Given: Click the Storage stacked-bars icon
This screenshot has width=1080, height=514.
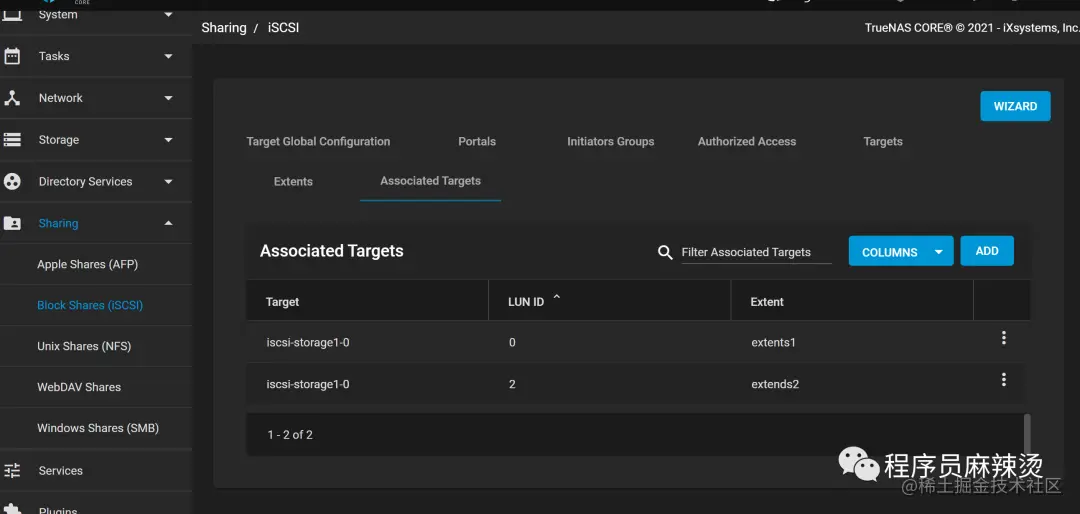Looking at the screenshot, I should pos(12,140).
